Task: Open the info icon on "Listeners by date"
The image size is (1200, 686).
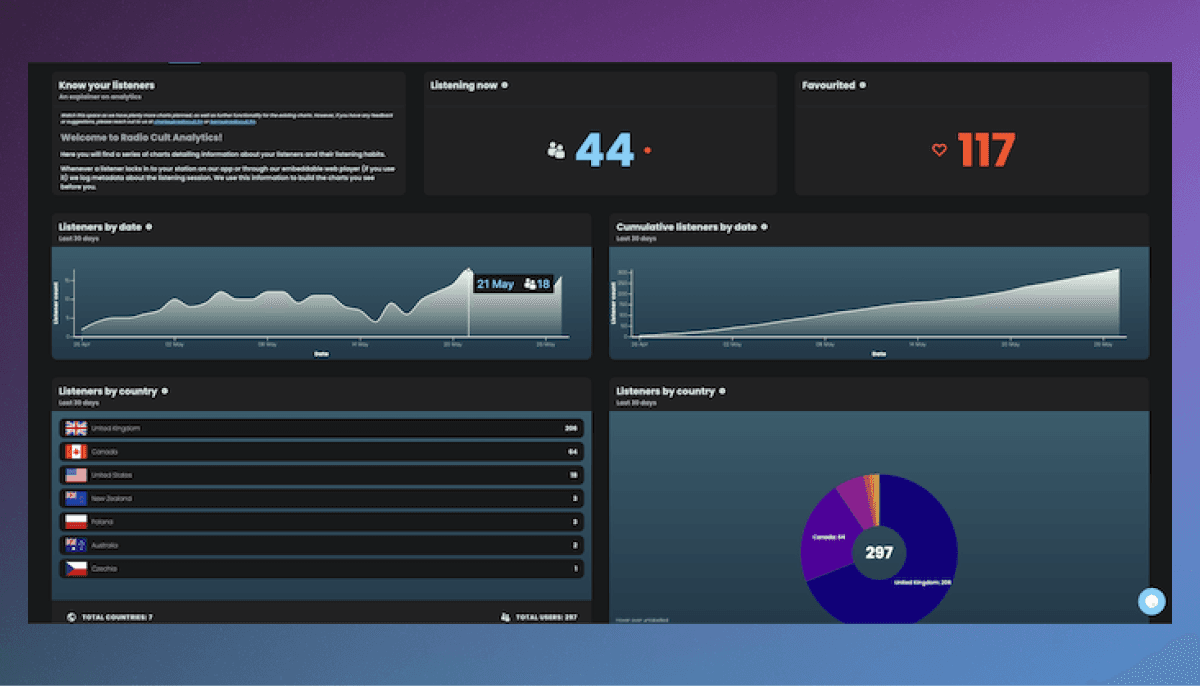Action: click(x=148, y=227)
